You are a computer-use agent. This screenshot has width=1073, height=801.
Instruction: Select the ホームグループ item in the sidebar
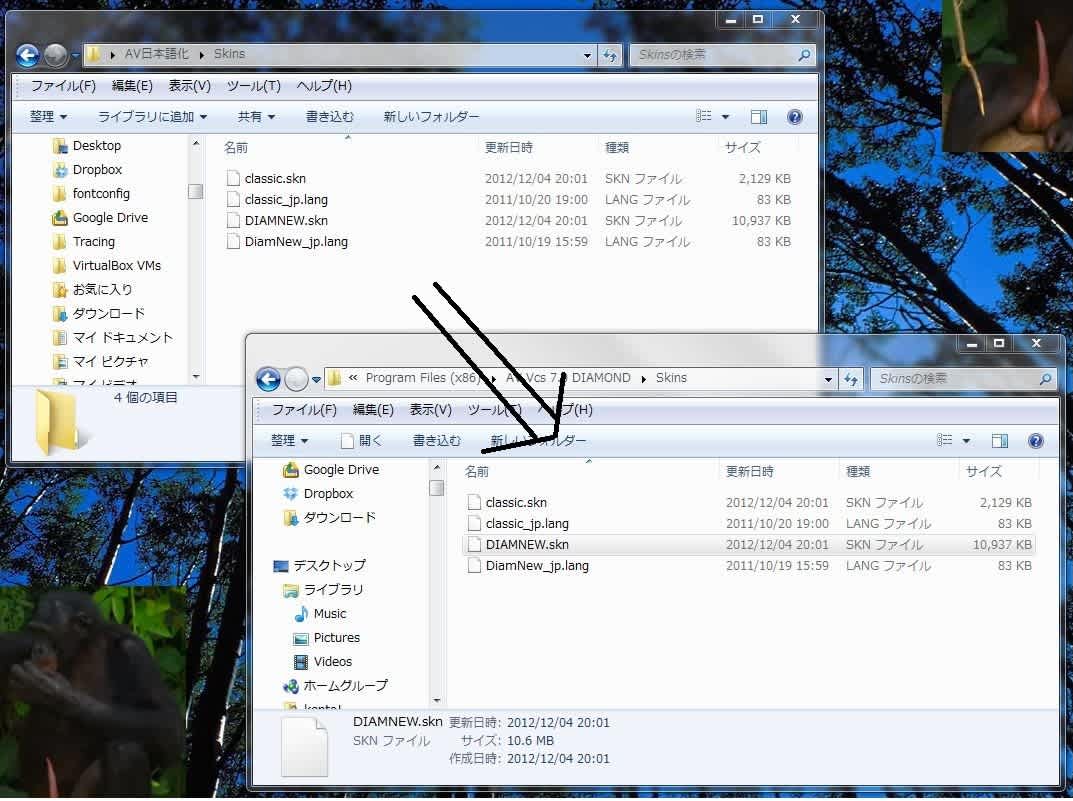[x=345, y=686]
